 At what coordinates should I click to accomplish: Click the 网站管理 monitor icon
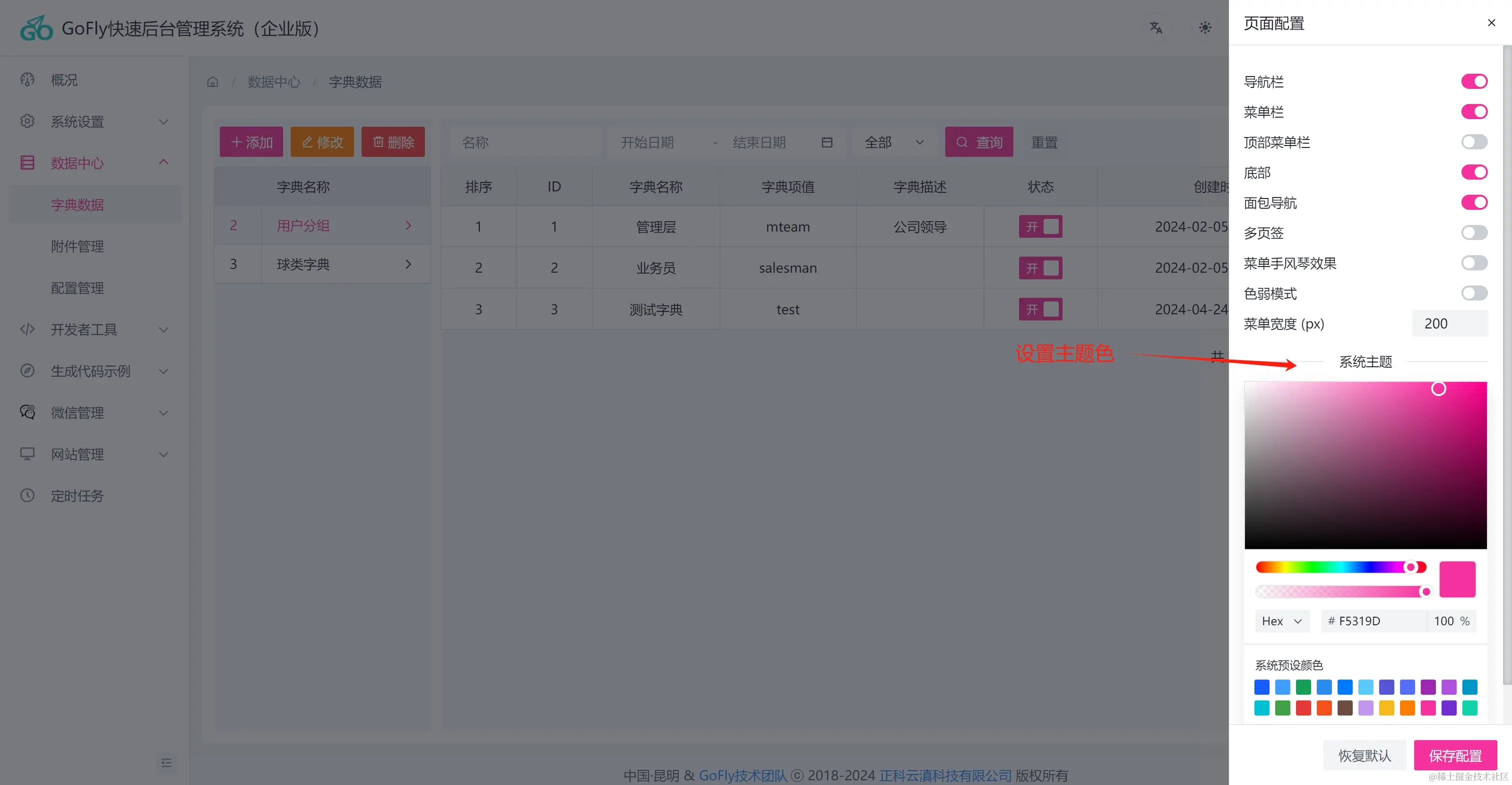(27, 454)
